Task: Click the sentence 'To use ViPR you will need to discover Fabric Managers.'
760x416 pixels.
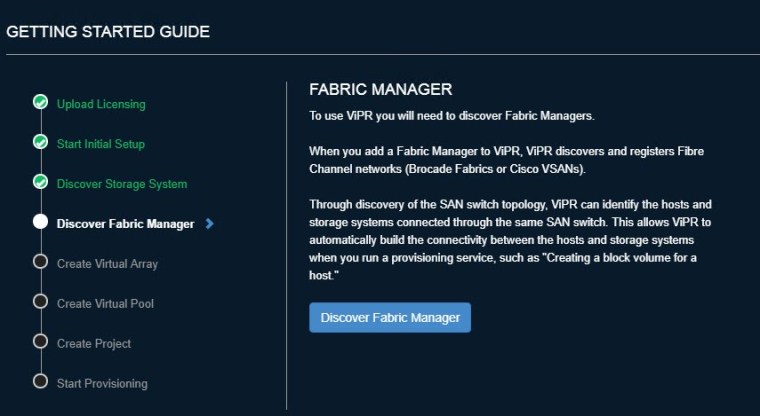Action: coord(452,116)
